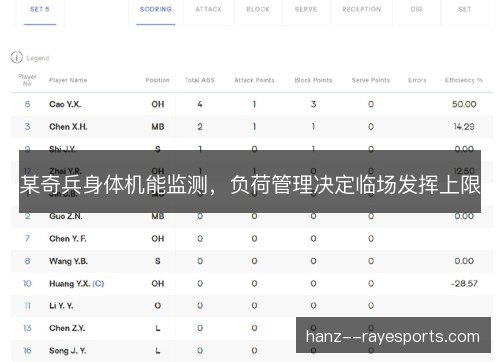Select Cao Y.X. block points value 3
Screen dimensions: 500x362
313,104
